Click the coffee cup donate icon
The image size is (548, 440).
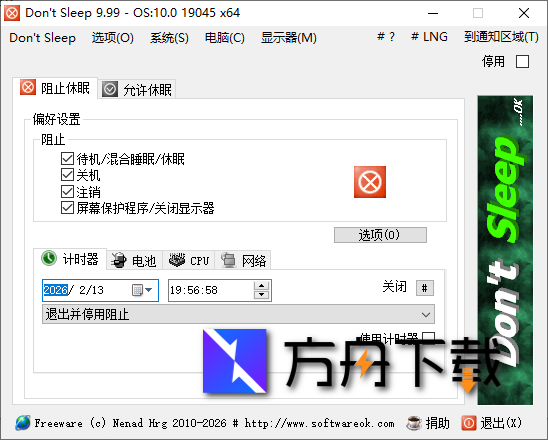point(414,423)
